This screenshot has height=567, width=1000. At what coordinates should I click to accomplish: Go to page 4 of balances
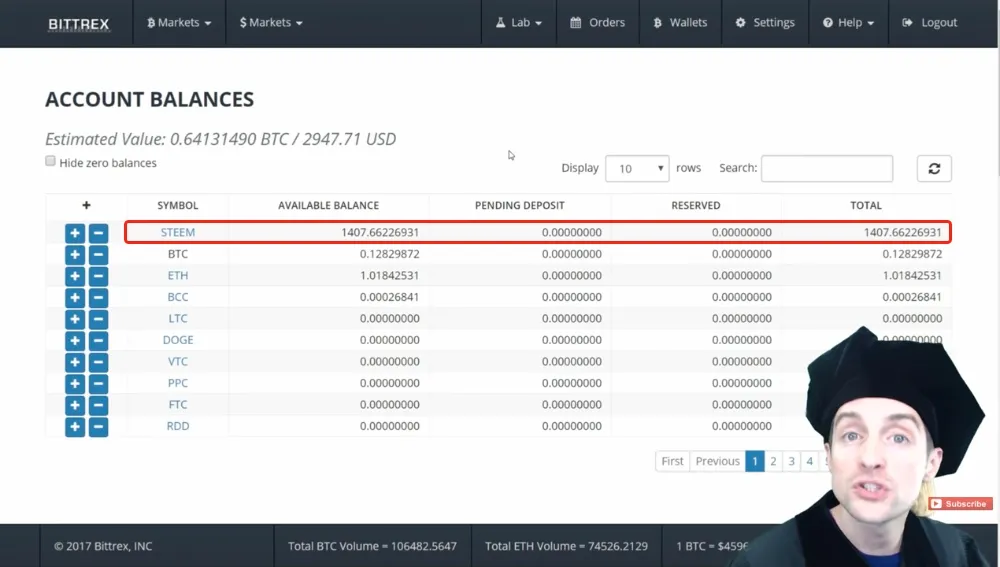tap(810, 461)
